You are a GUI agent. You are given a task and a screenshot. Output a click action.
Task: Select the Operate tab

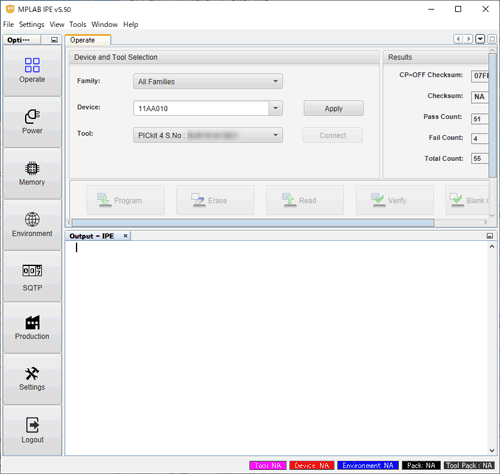coord(87,40)
